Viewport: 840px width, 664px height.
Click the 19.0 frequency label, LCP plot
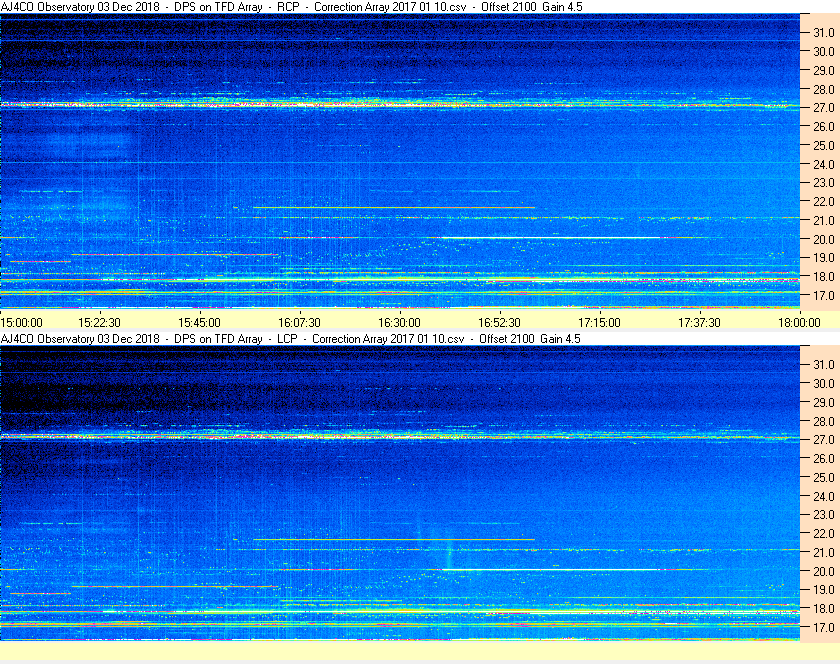click(x=824, y=590)
